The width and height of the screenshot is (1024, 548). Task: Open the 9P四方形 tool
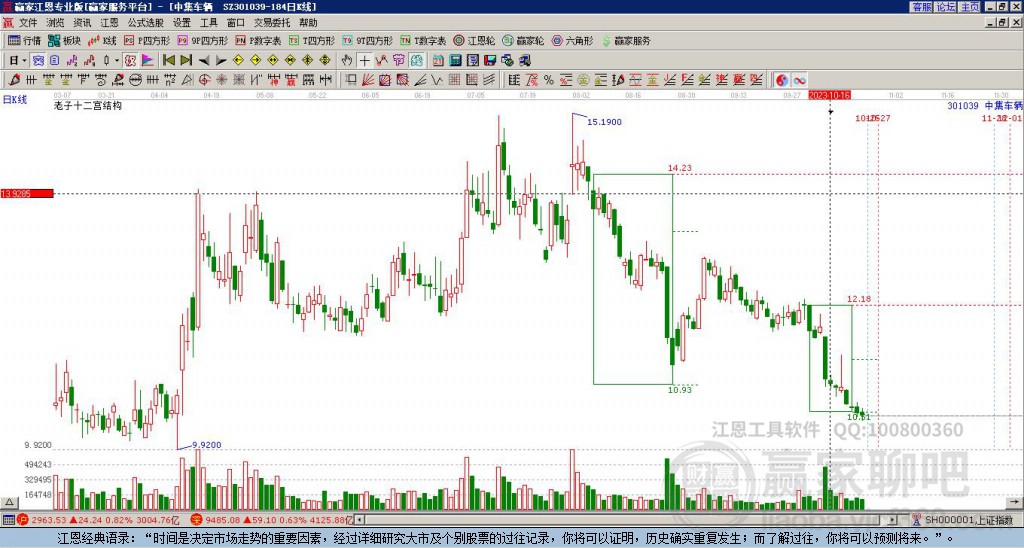click(x=202, y=40)
